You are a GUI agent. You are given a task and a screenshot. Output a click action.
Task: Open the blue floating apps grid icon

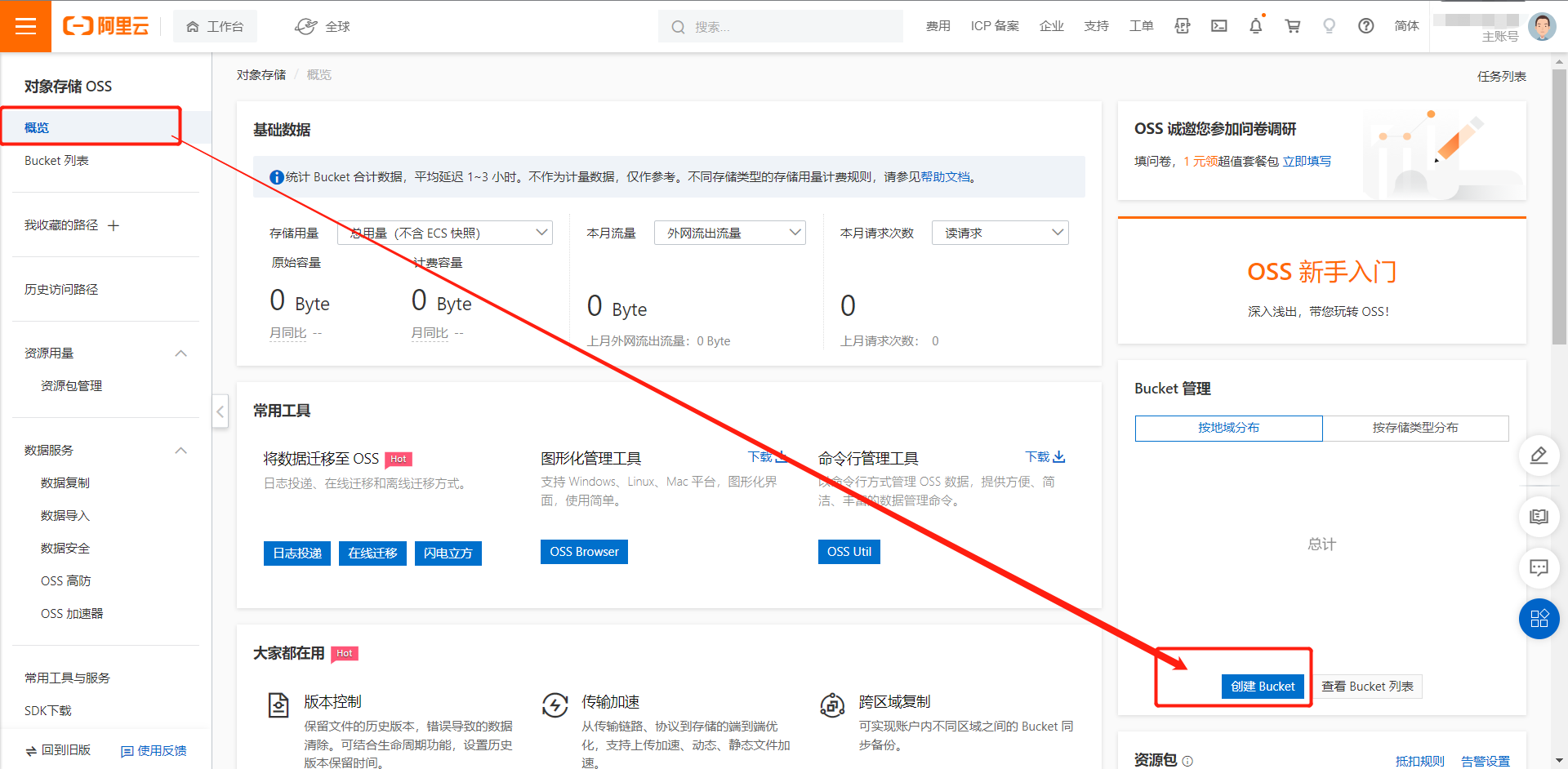pos(1539,619)
